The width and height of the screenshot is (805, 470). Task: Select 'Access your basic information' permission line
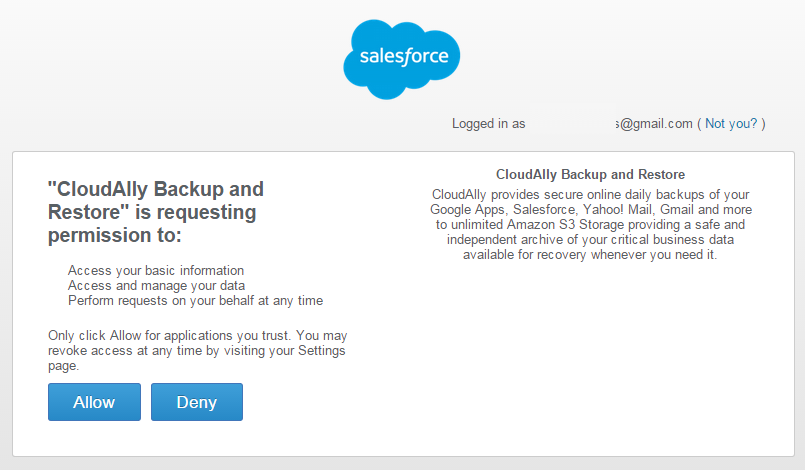(x=156, y=271)
